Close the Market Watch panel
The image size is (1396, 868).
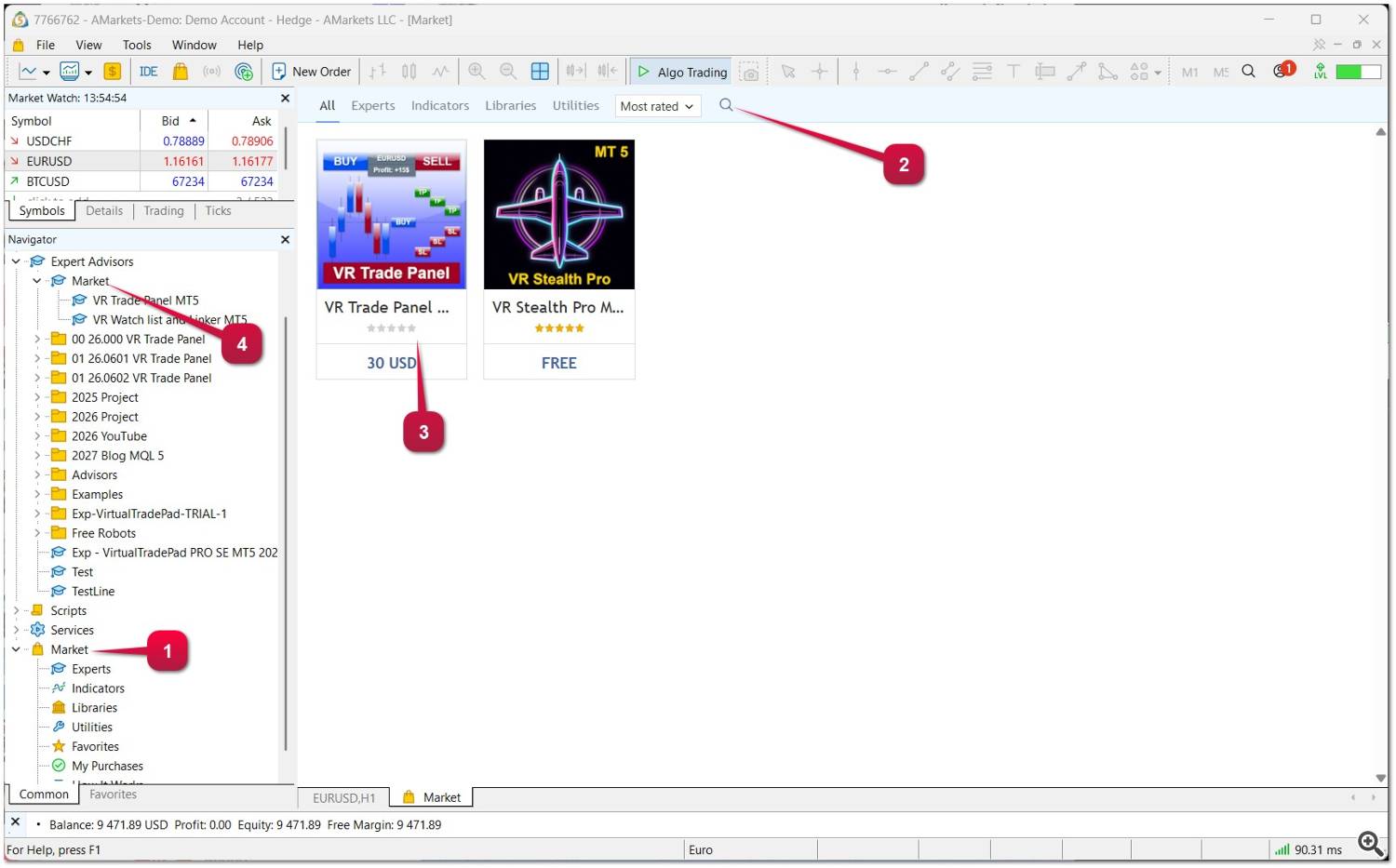click(285, 98)
